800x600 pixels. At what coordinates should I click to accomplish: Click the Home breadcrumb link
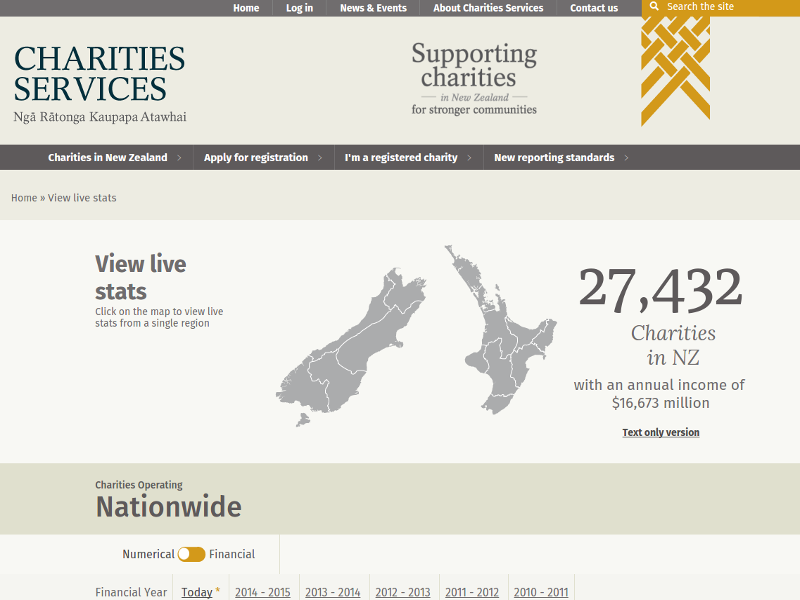click(24, 198)
